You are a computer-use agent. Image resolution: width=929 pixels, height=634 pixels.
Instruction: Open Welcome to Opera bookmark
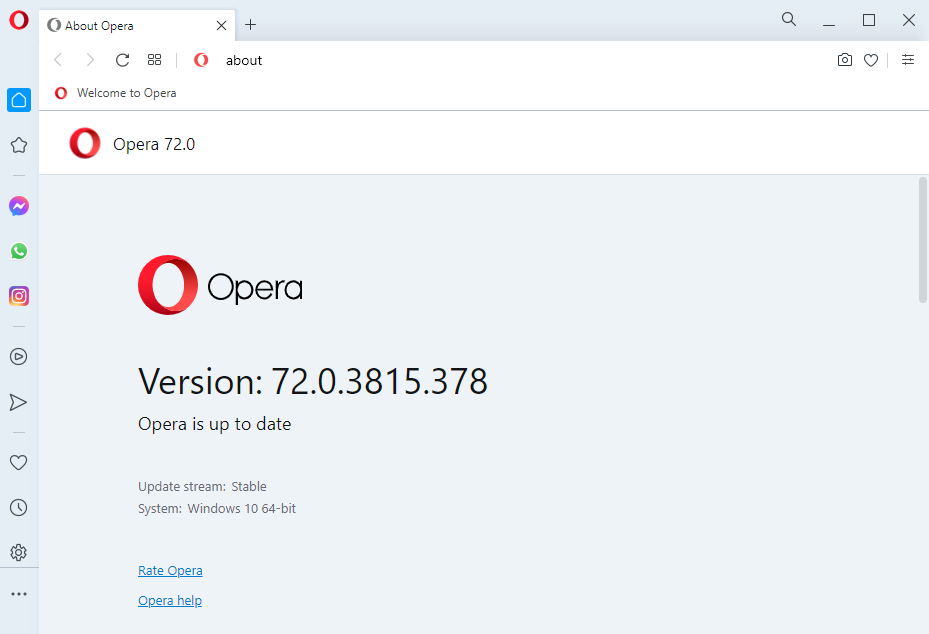(x=116, y=93)
